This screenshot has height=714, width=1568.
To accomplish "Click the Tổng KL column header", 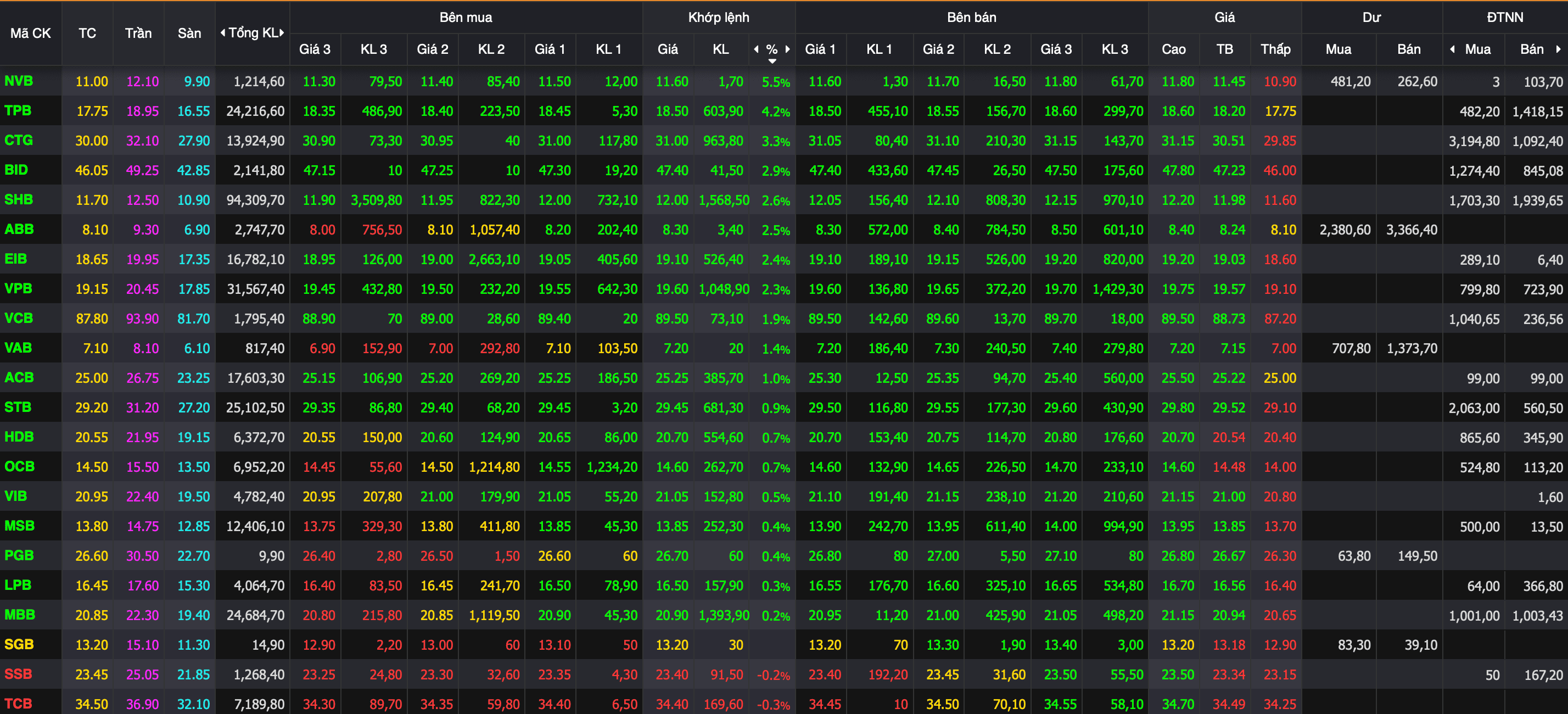I will (253, 33).
